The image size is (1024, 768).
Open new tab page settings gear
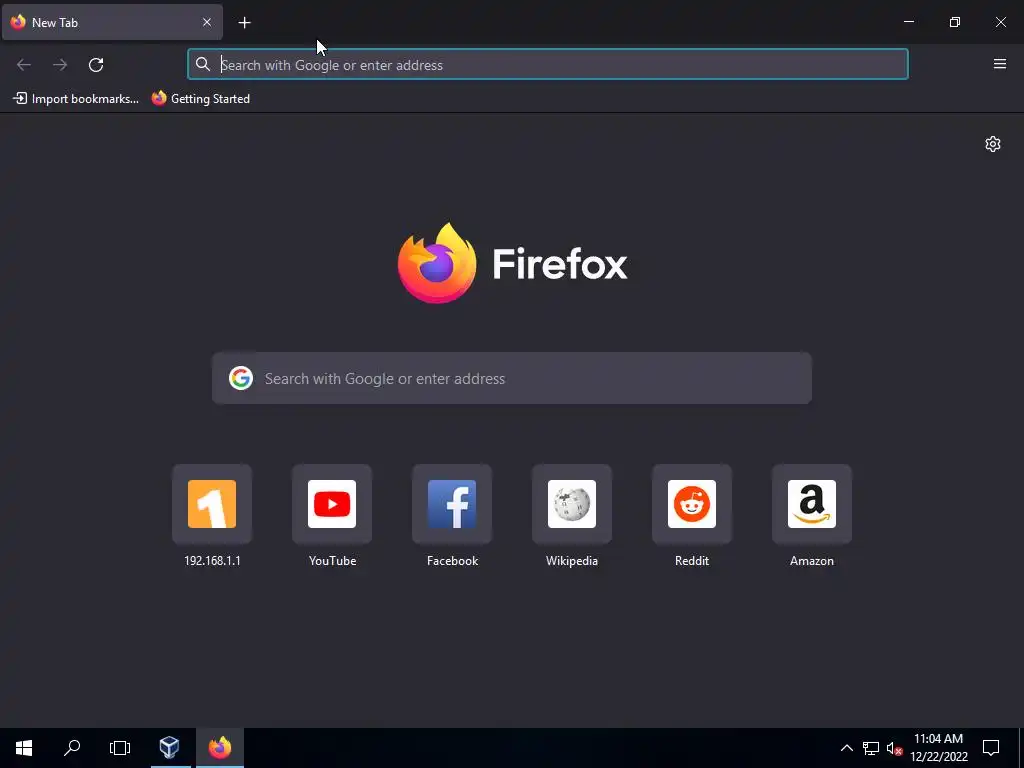click(x=993, y=144)
